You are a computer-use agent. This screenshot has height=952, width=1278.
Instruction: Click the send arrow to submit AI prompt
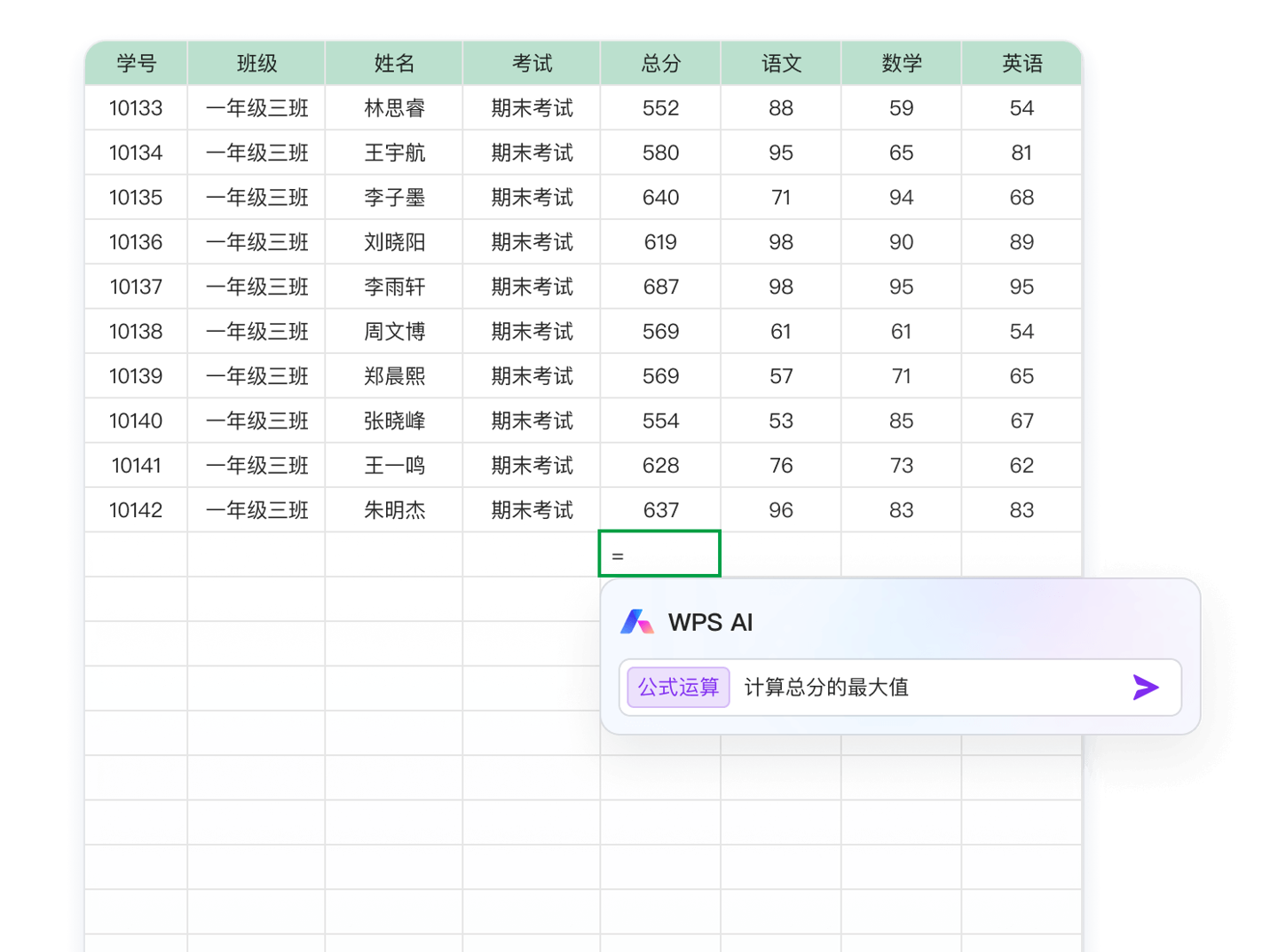1146,687
